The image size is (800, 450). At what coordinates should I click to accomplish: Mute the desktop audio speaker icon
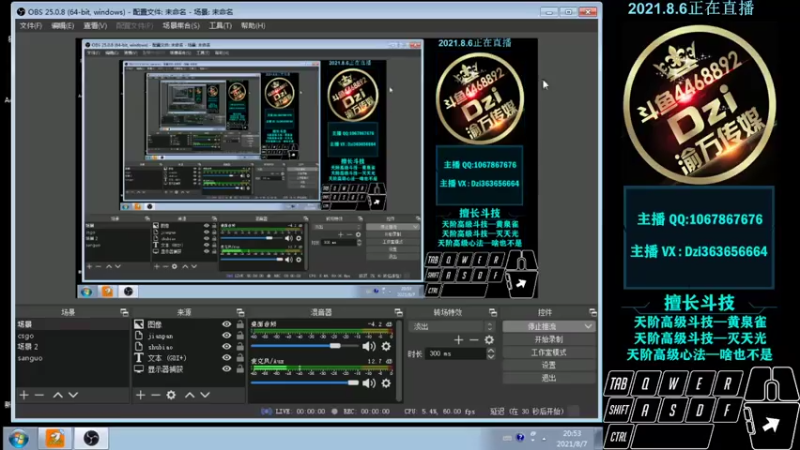[368, 346]
